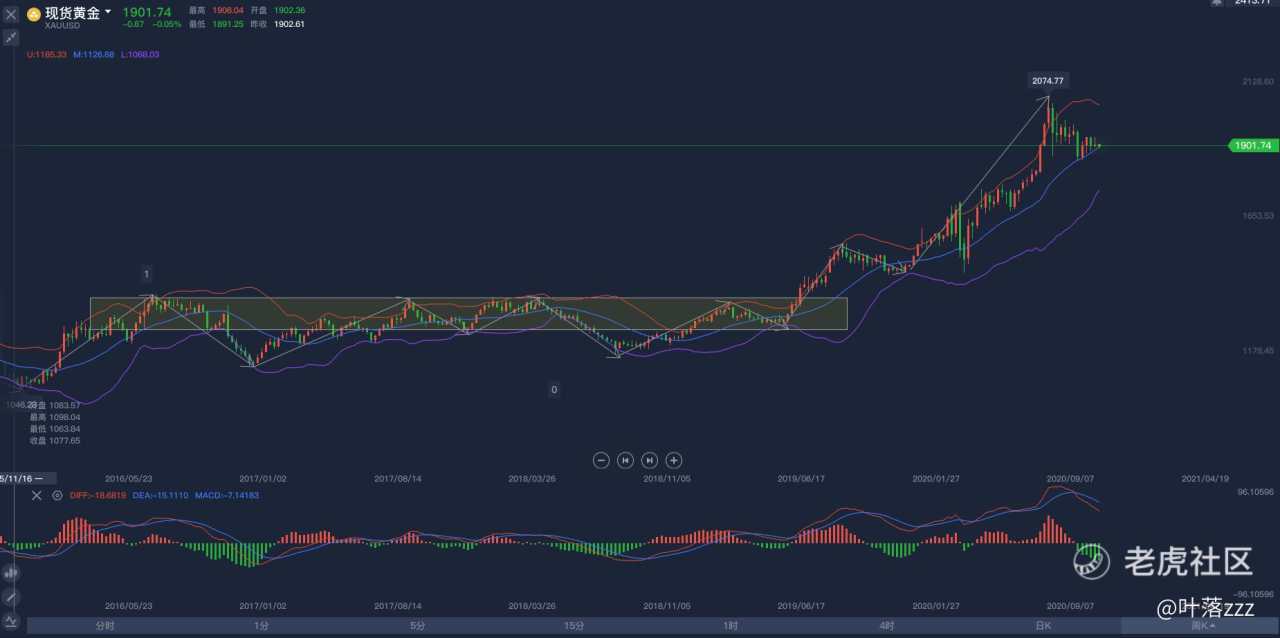Open the MACD indicator settings gear

click(x=57, y=495)
